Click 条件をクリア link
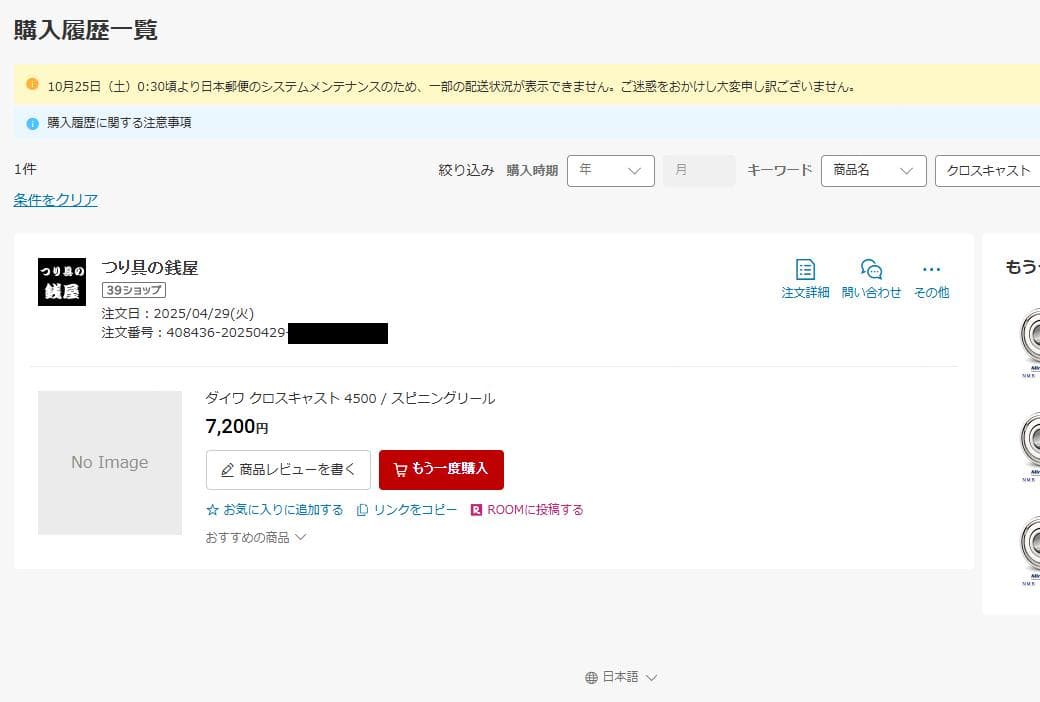The image size is (1040, 702). click(x=56, y=200)
